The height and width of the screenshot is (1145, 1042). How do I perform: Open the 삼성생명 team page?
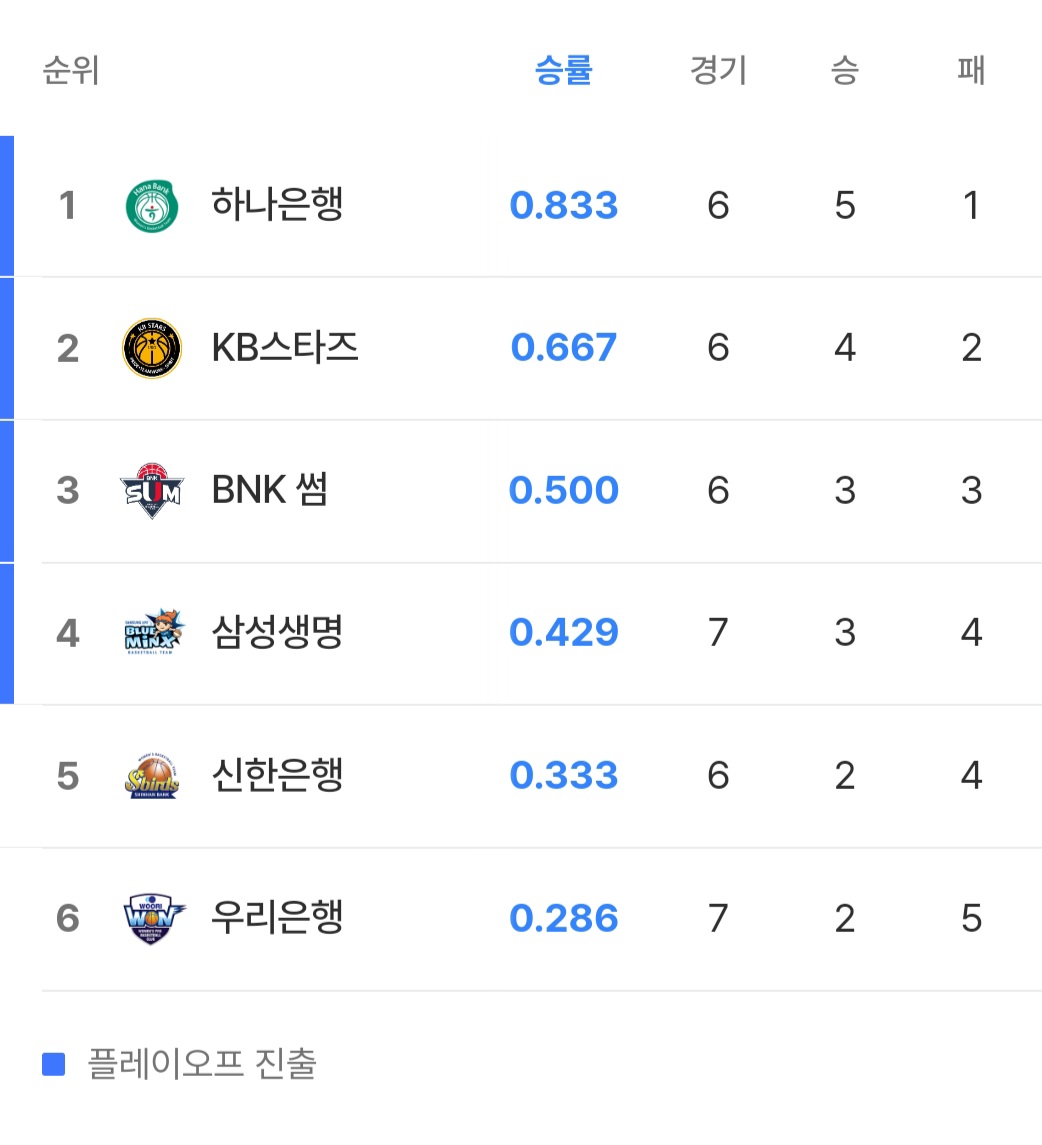point(277,633)
